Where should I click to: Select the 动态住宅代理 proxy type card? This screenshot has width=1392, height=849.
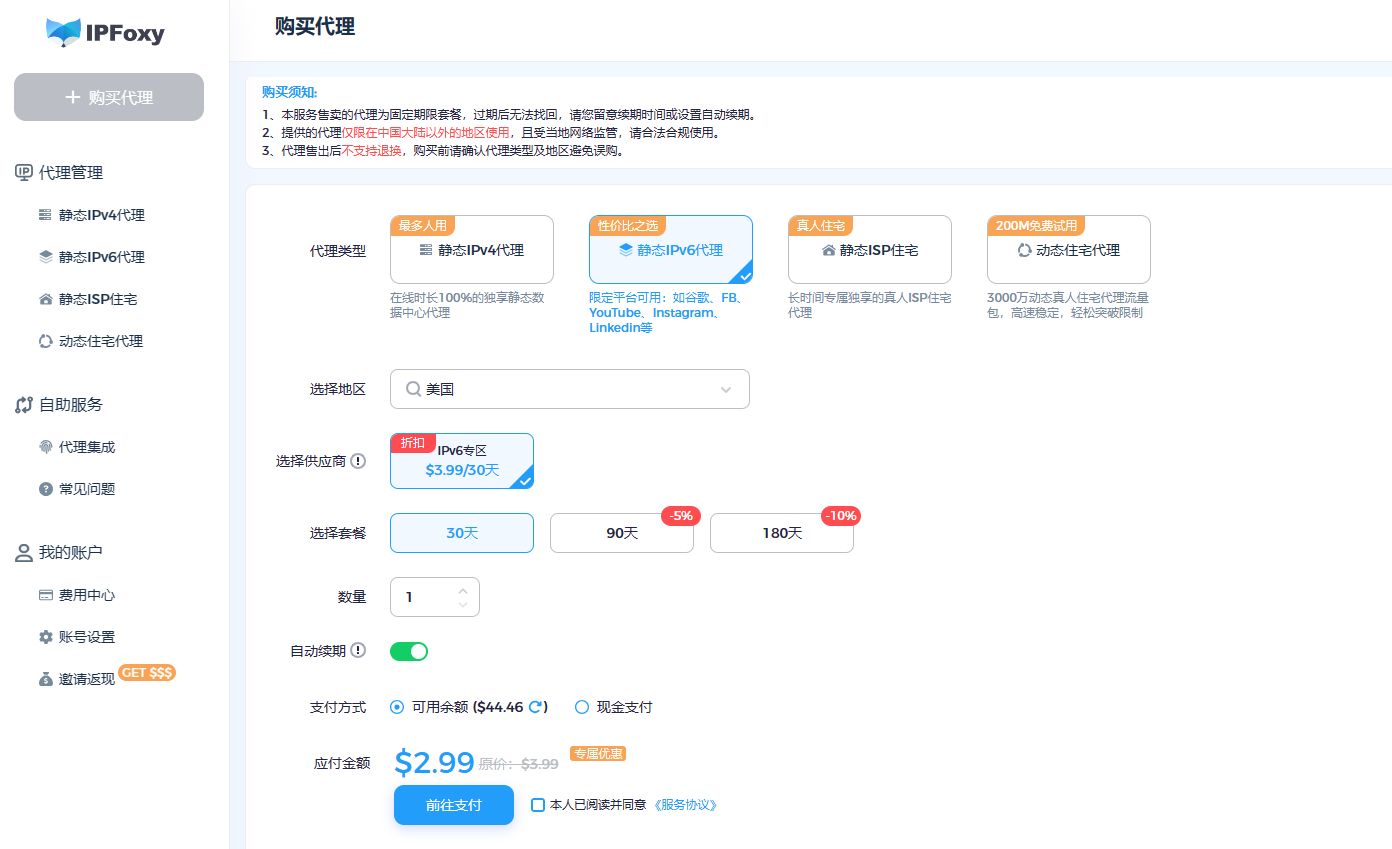1068,250
